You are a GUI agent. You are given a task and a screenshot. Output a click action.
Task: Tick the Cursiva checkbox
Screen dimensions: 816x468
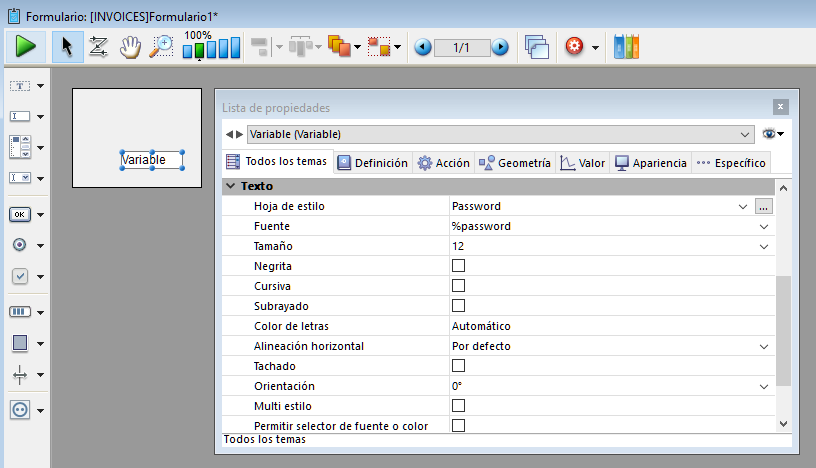coord(459,286)
